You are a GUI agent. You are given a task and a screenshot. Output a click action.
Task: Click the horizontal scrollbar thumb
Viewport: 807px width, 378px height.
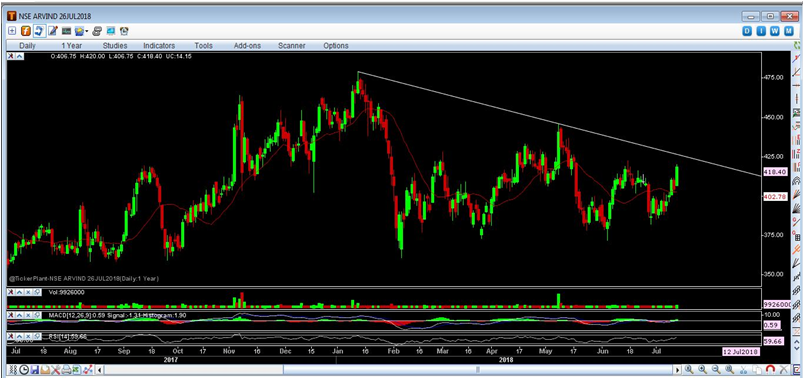[477, 370]
